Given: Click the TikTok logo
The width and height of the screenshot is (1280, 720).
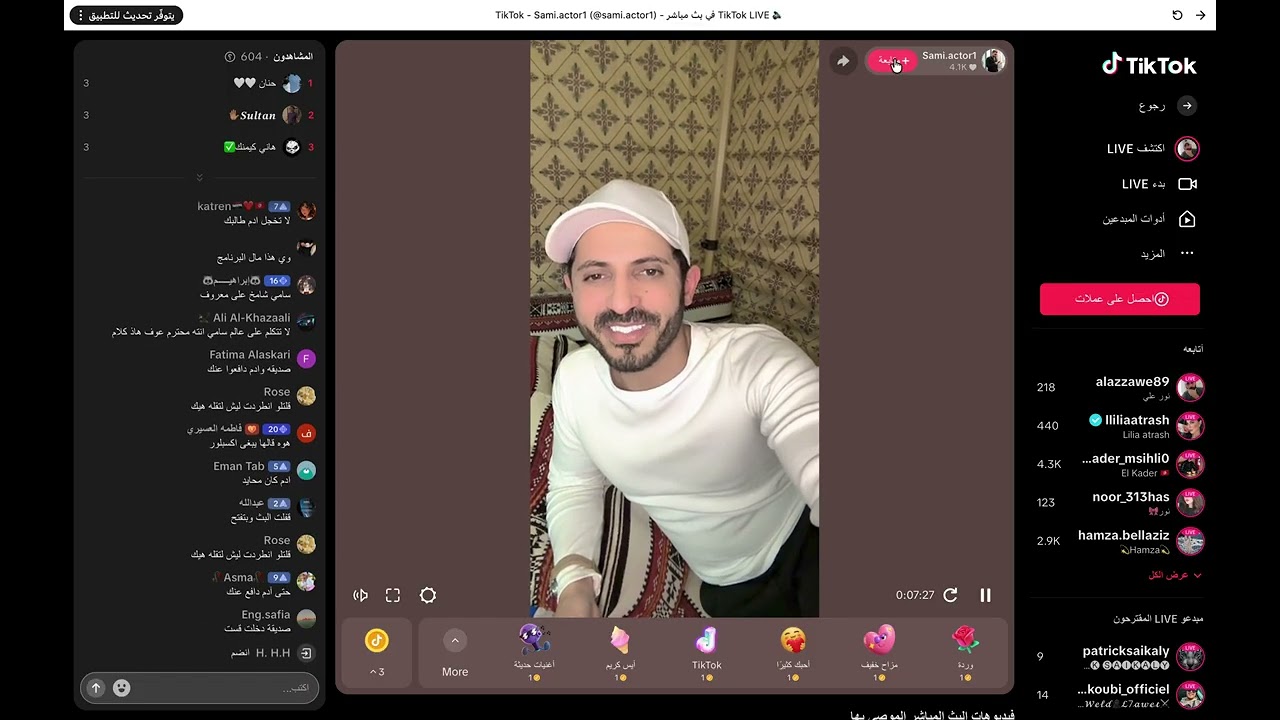Looking at the screenshot, I should [x=1148, y=65].
